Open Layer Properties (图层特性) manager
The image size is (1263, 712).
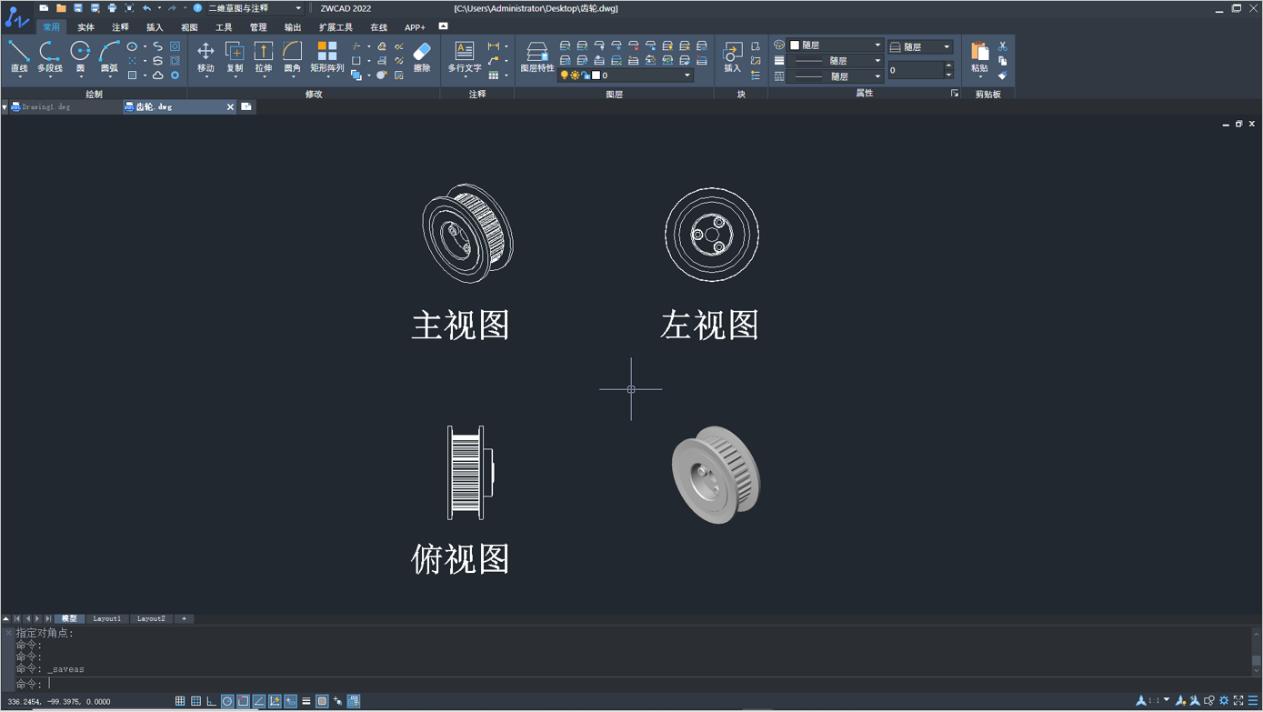click(x=537, y=57)
